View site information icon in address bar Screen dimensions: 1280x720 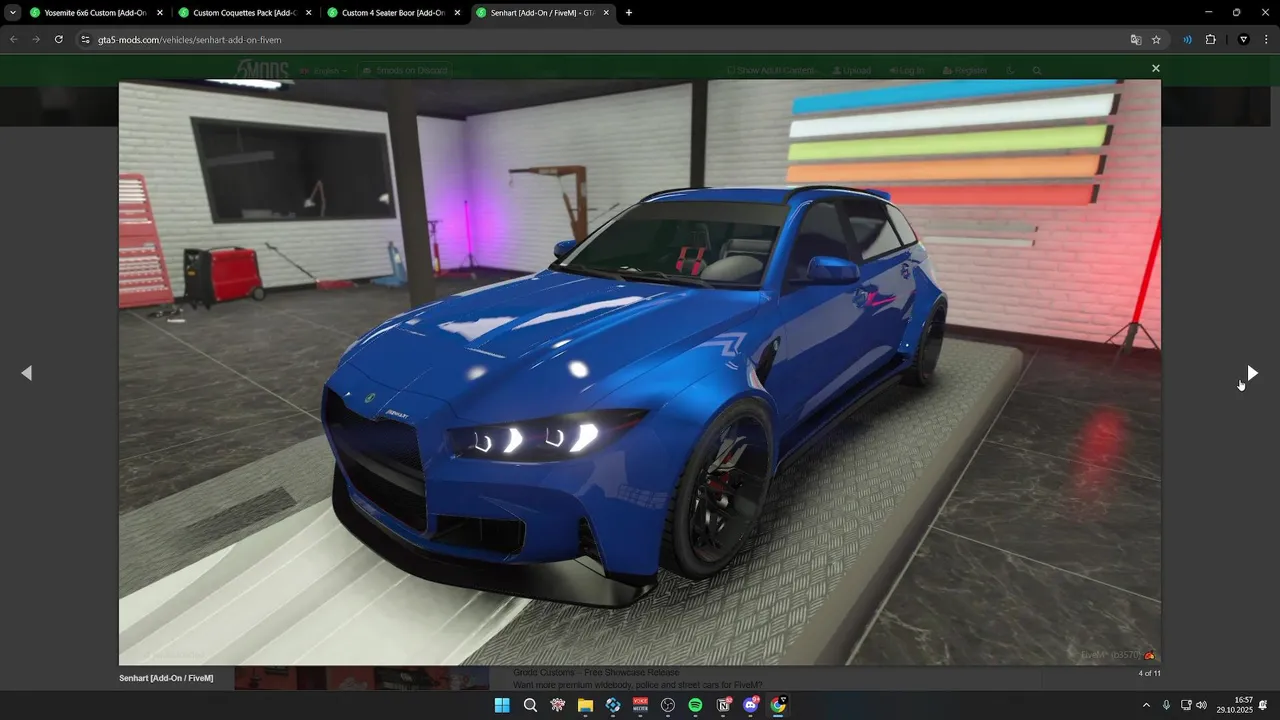click(x=86, y=40)
